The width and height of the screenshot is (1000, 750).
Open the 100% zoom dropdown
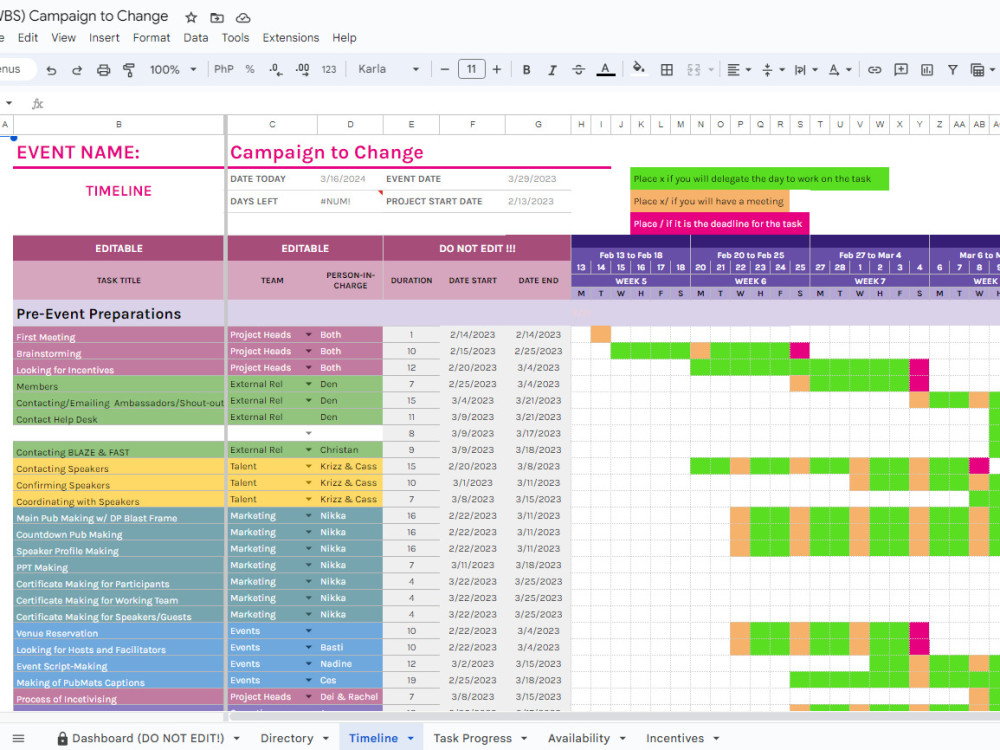[173, 70]
